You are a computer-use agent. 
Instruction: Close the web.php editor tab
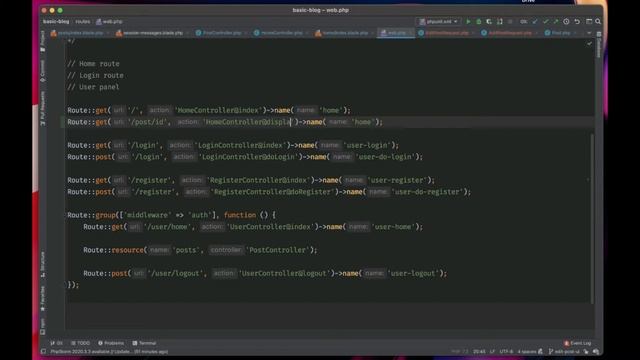[x=411, y=33]
